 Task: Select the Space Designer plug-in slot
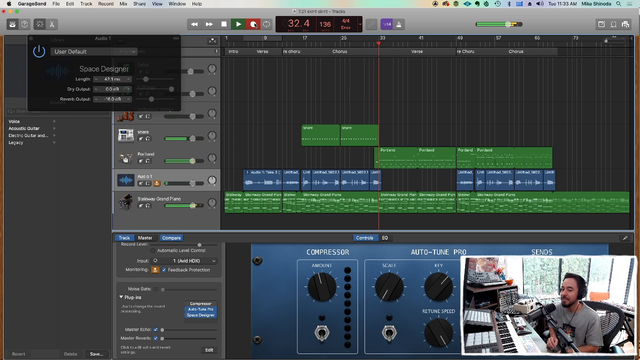tap(201, 315)
